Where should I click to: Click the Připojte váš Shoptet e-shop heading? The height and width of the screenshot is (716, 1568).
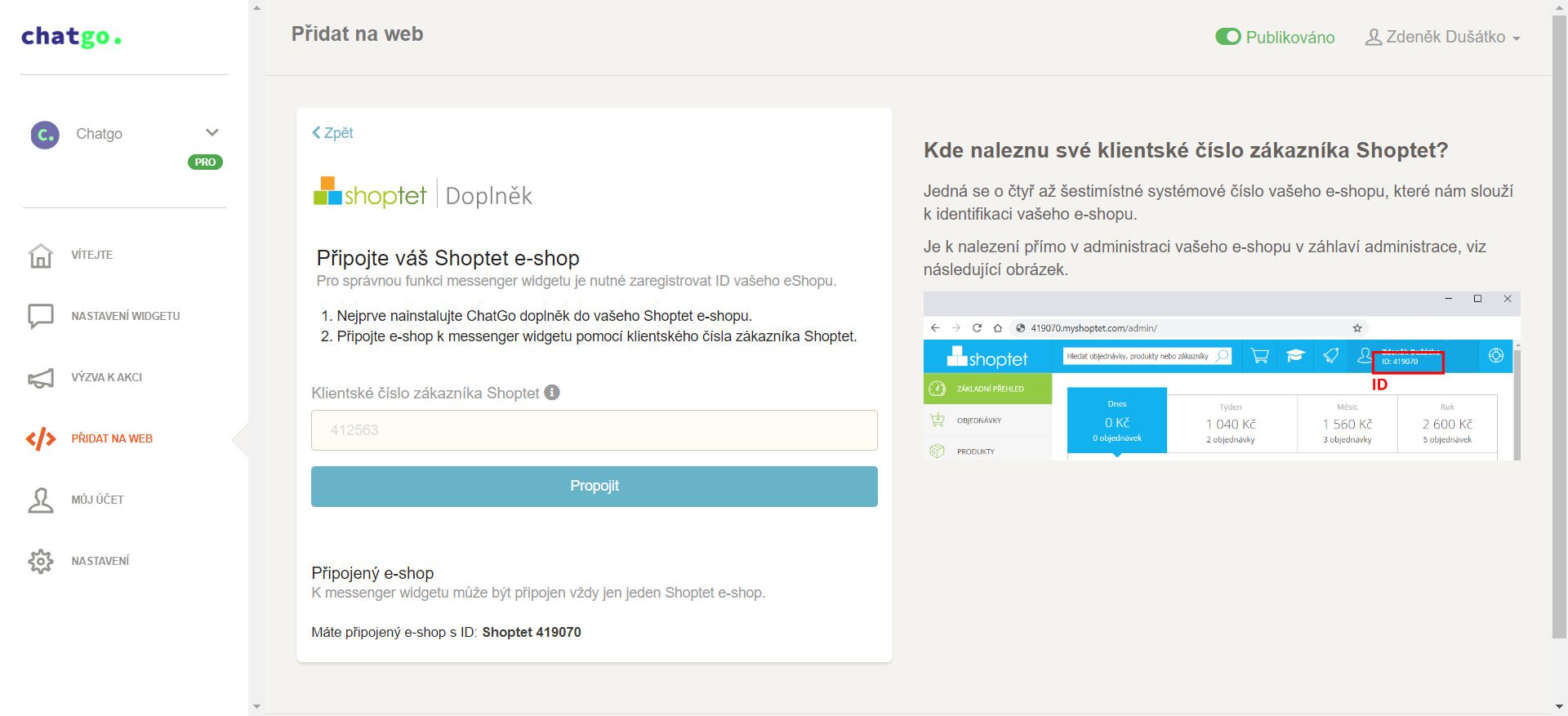coord(448,258)
